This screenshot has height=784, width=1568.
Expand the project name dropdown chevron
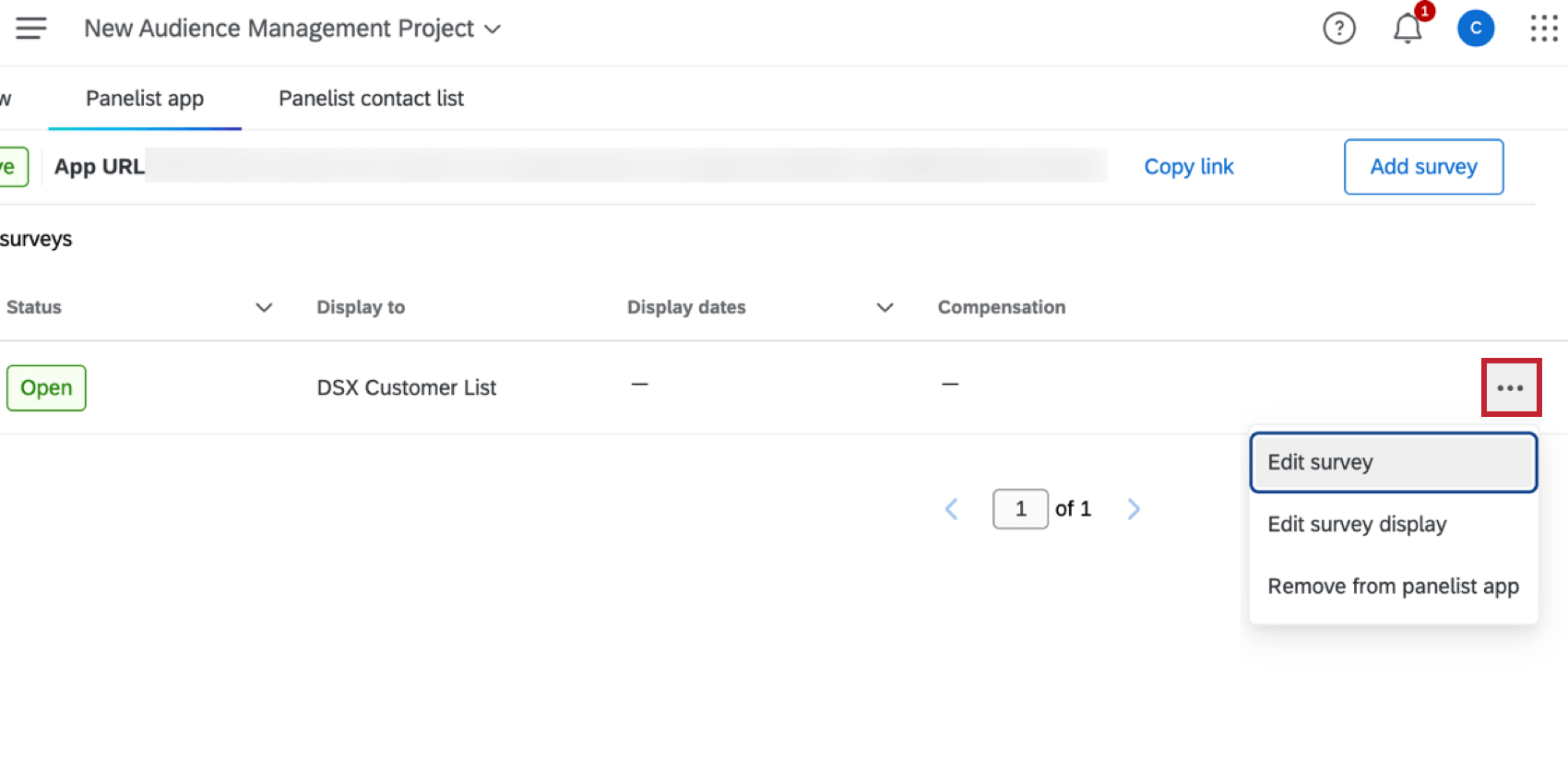coord(493,30)
